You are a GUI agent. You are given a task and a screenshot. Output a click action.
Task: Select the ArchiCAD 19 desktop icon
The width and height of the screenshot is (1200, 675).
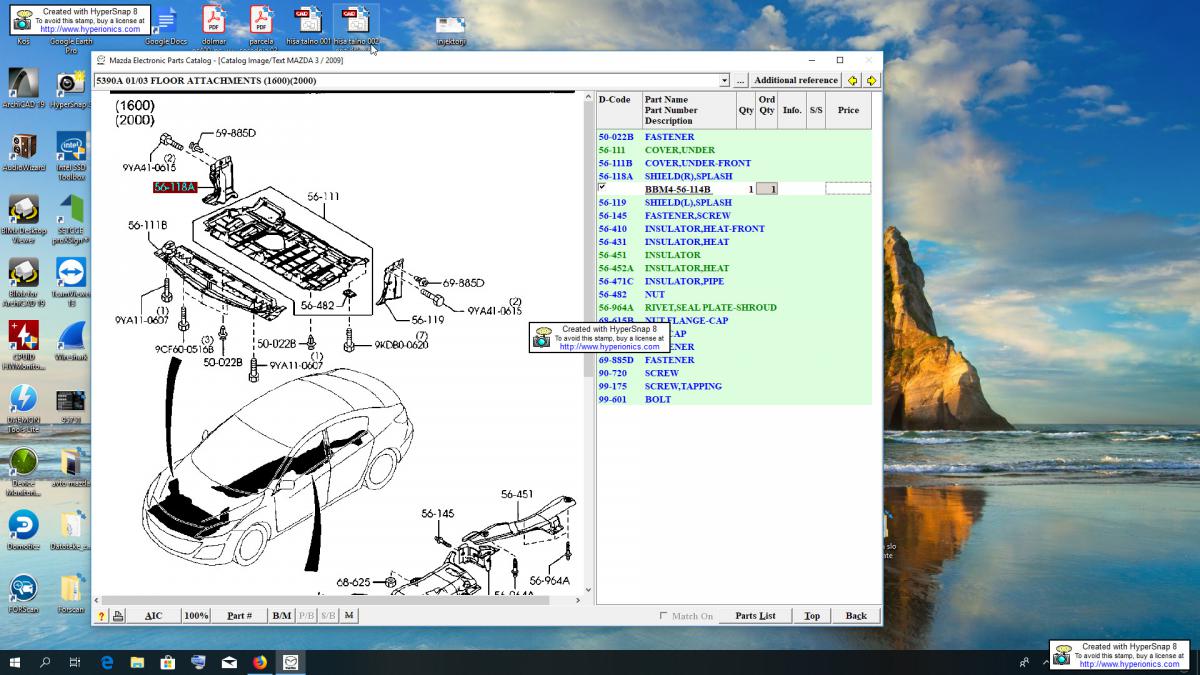(24, 88)
